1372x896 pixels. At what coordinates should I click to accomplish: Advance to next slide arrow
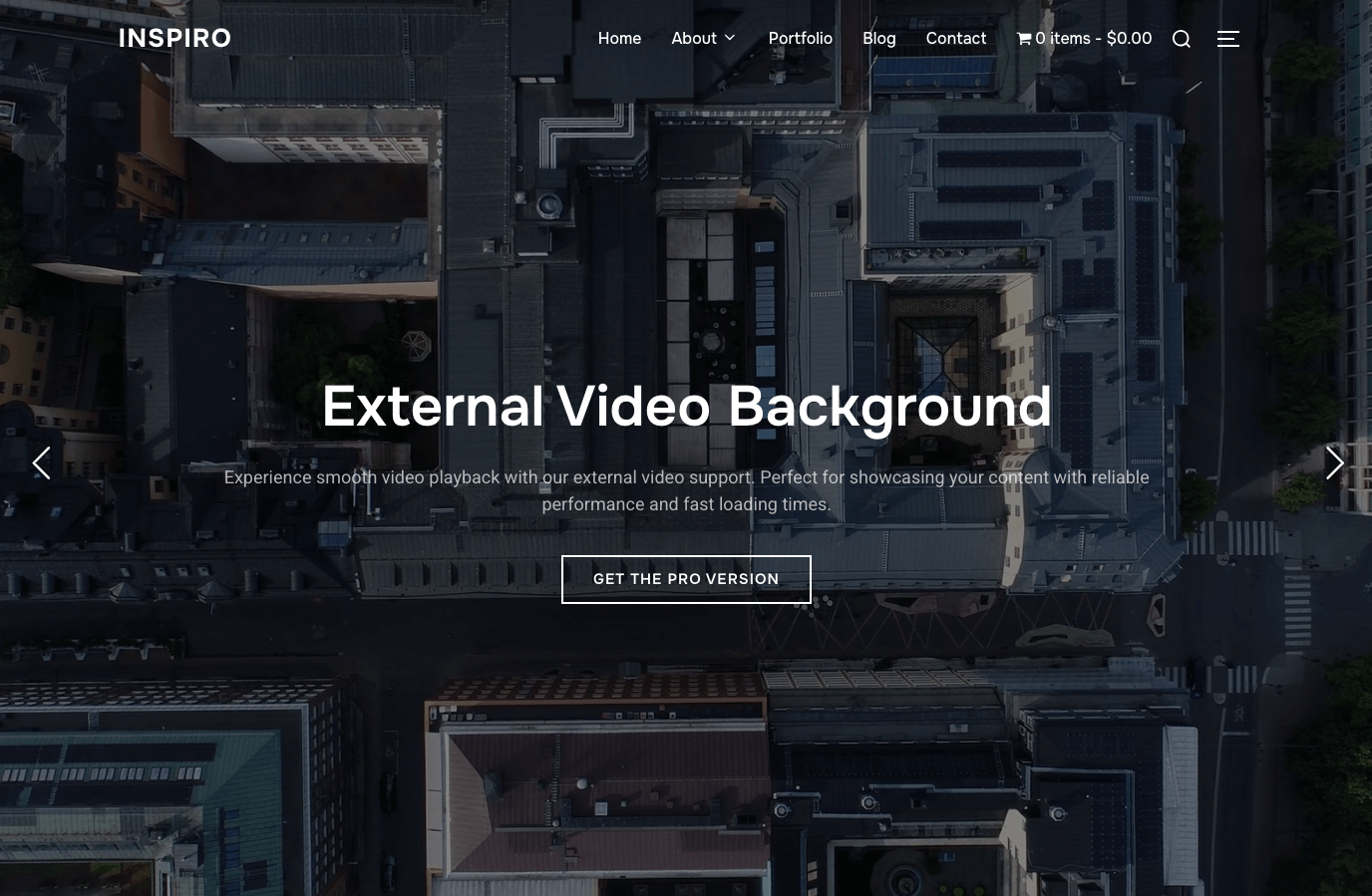pyautogui.click(x=1334, y=463)
